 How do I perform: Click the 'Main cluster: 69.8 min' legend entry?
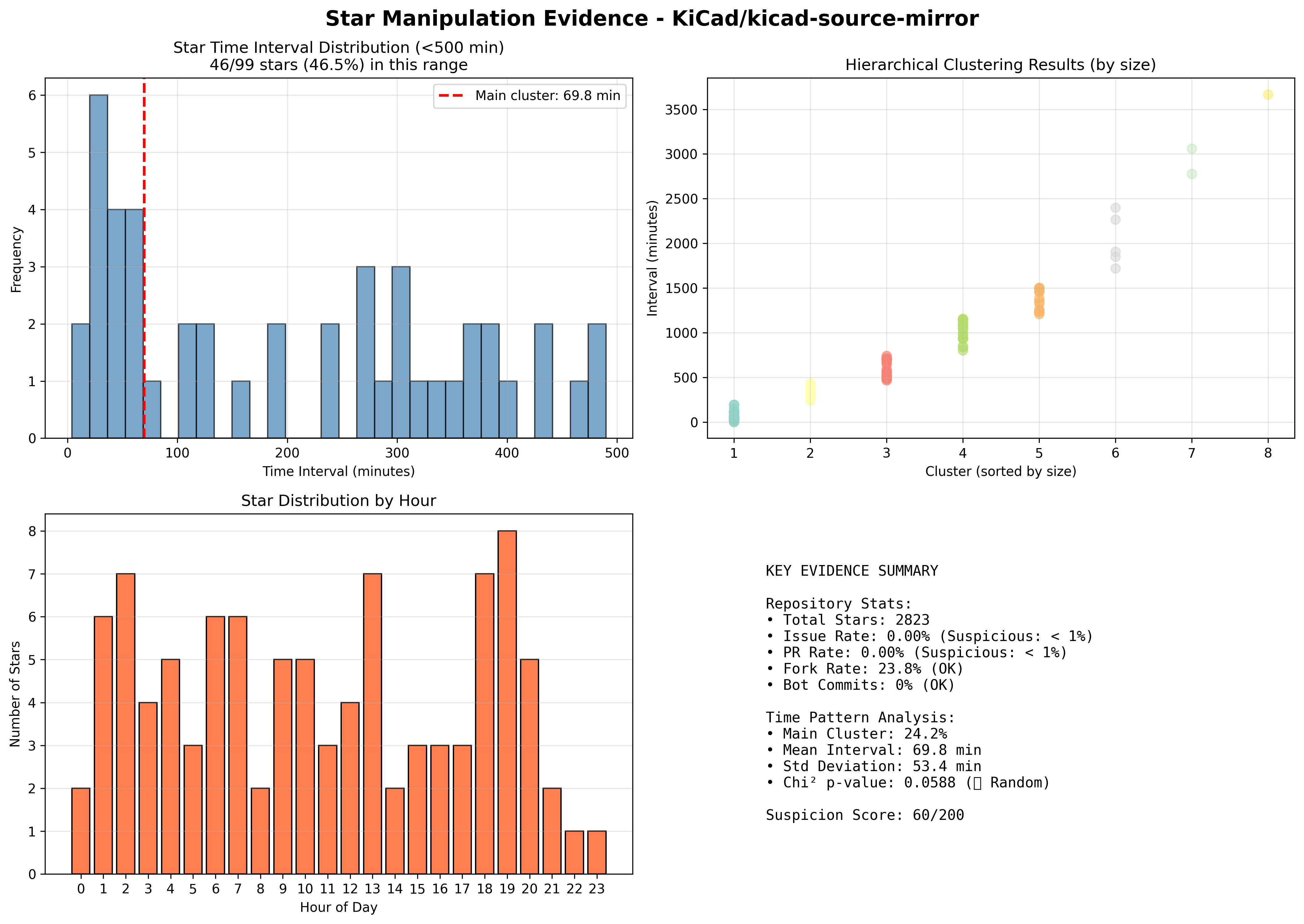coord(530,96)
